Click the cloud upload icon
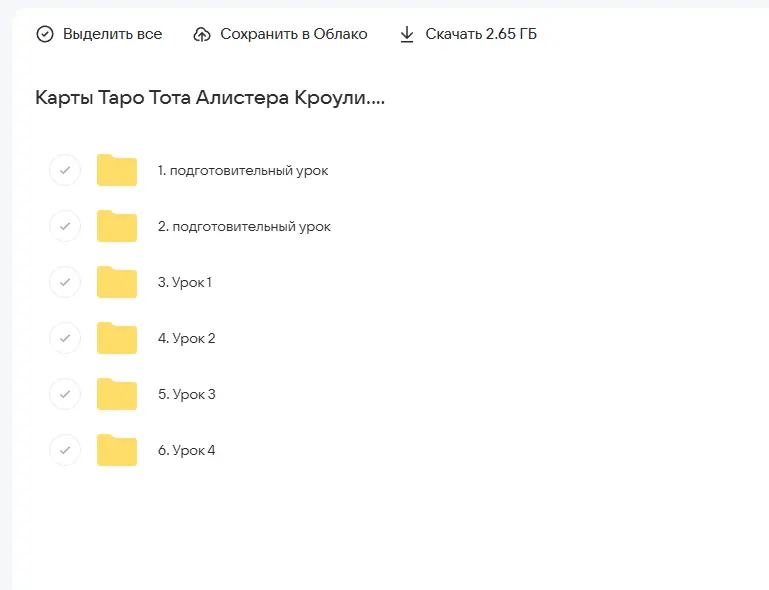The height and width of the screenshot is (590, 769). tap(202, 35)
